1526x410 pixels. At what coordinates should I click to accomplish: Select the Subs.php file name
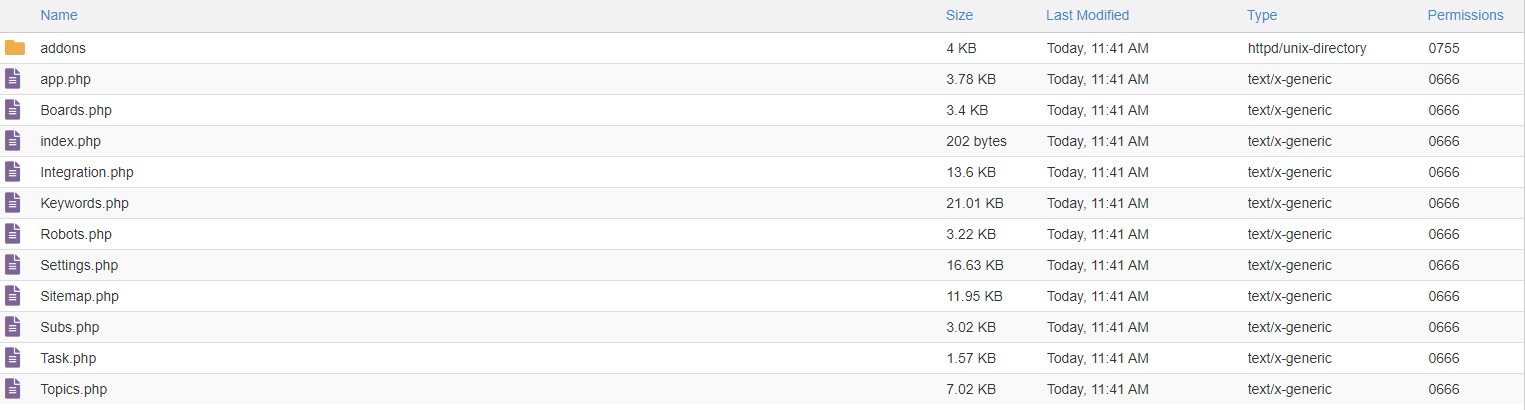(x=70, y=327)
